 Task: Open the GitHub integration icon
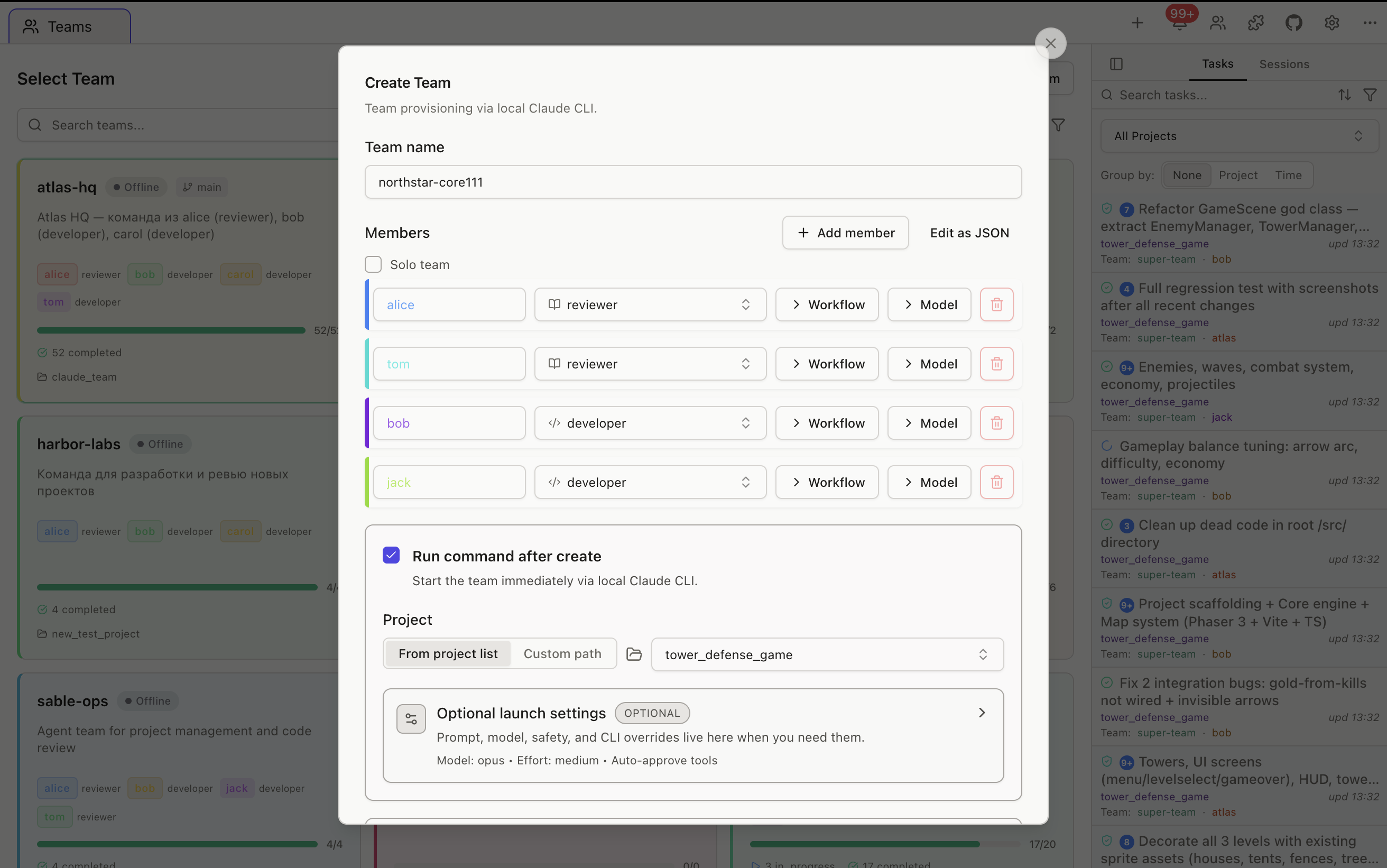click(1293, 24)
